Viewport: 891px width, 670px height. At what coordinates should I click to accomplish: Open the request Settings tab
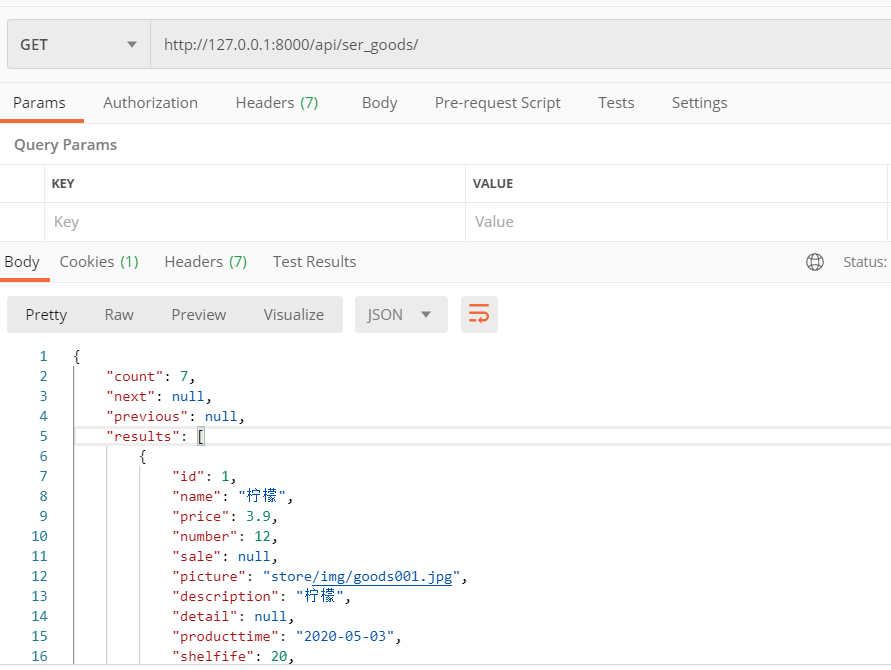click(x=700, y=103)
